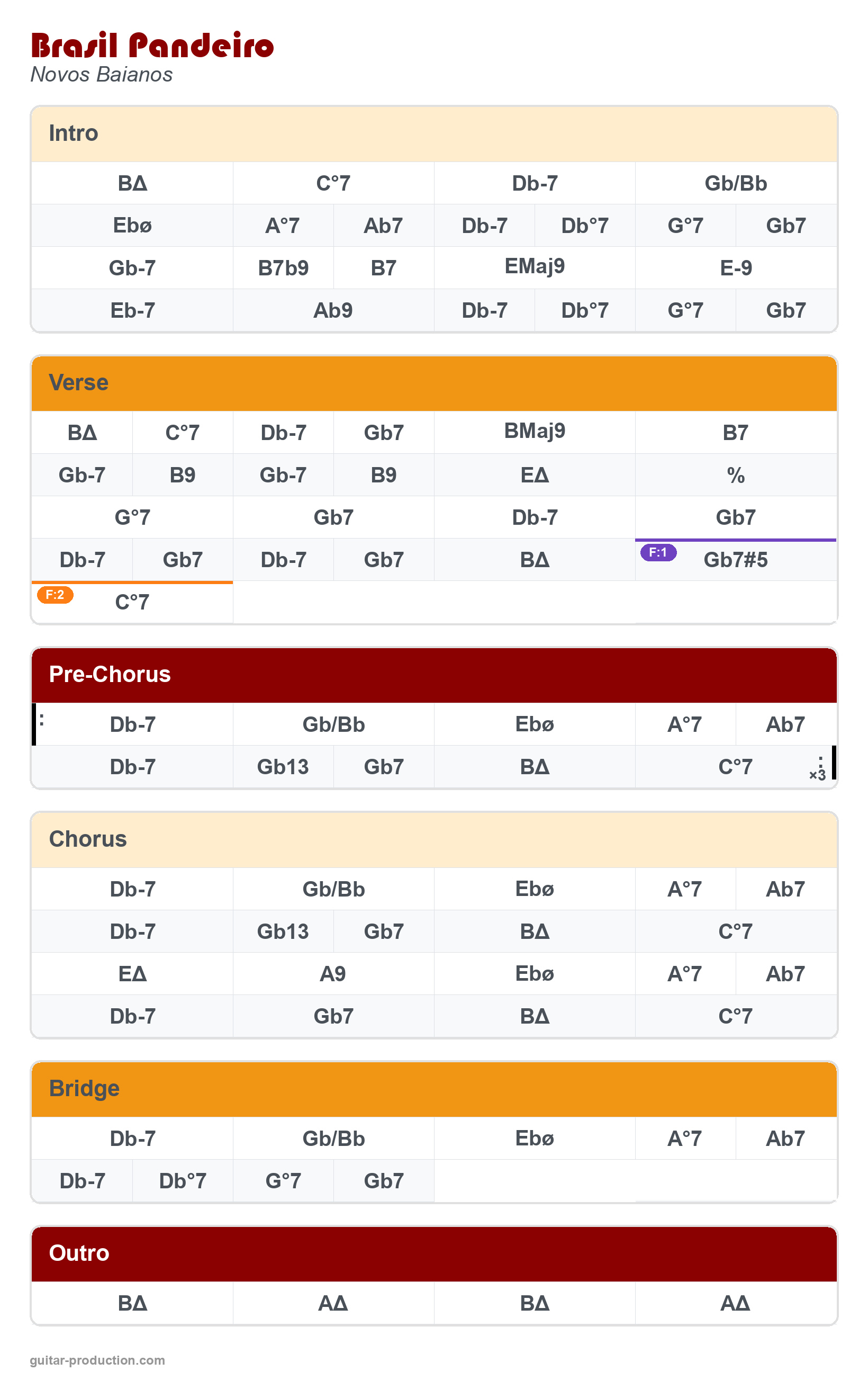Click the F:1 ending badge
The image size is (868, 1380).
point(658,552)
